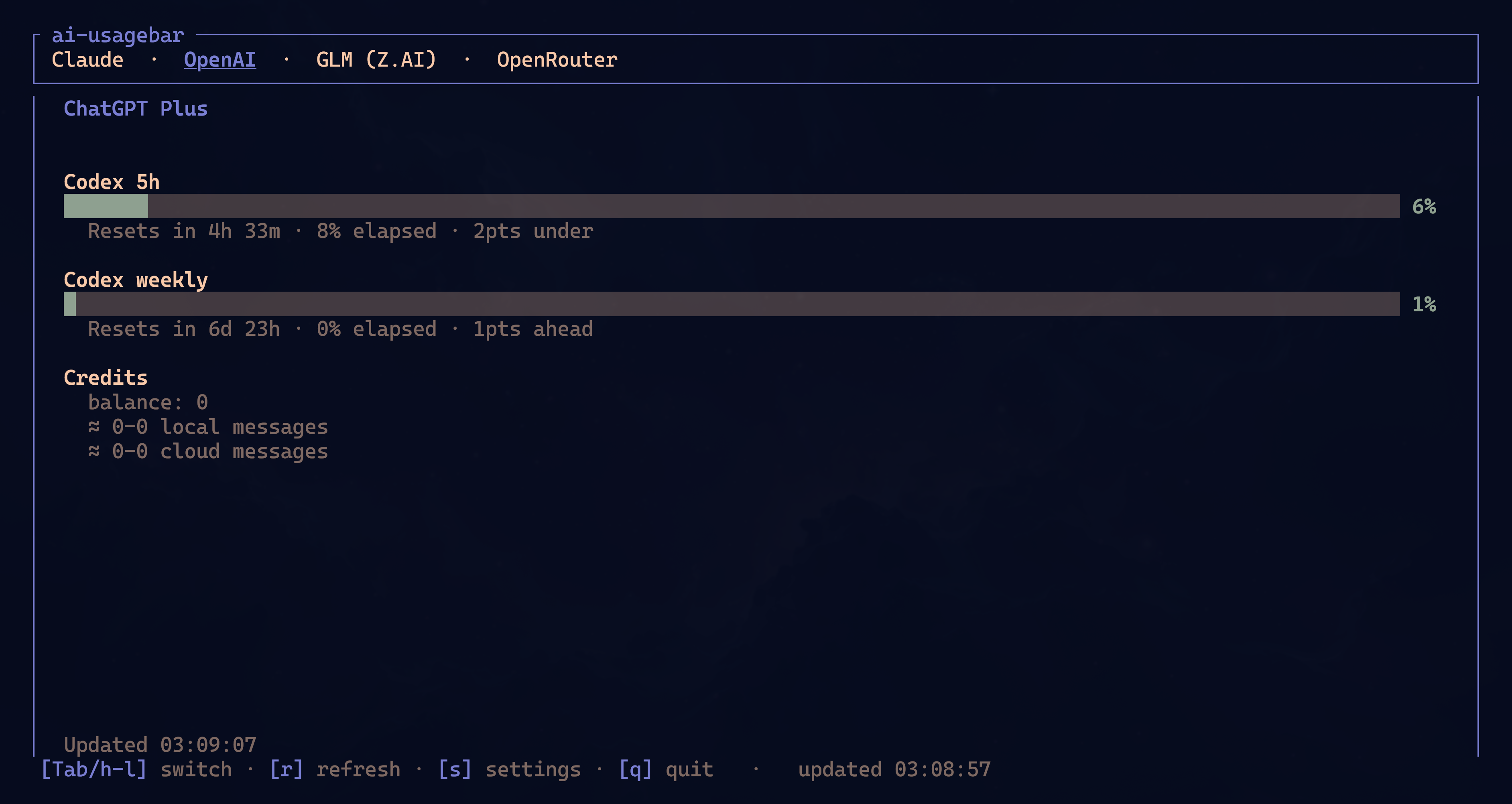Click the 6% usage value
1512x804 pixels.
click(1424, 207)
